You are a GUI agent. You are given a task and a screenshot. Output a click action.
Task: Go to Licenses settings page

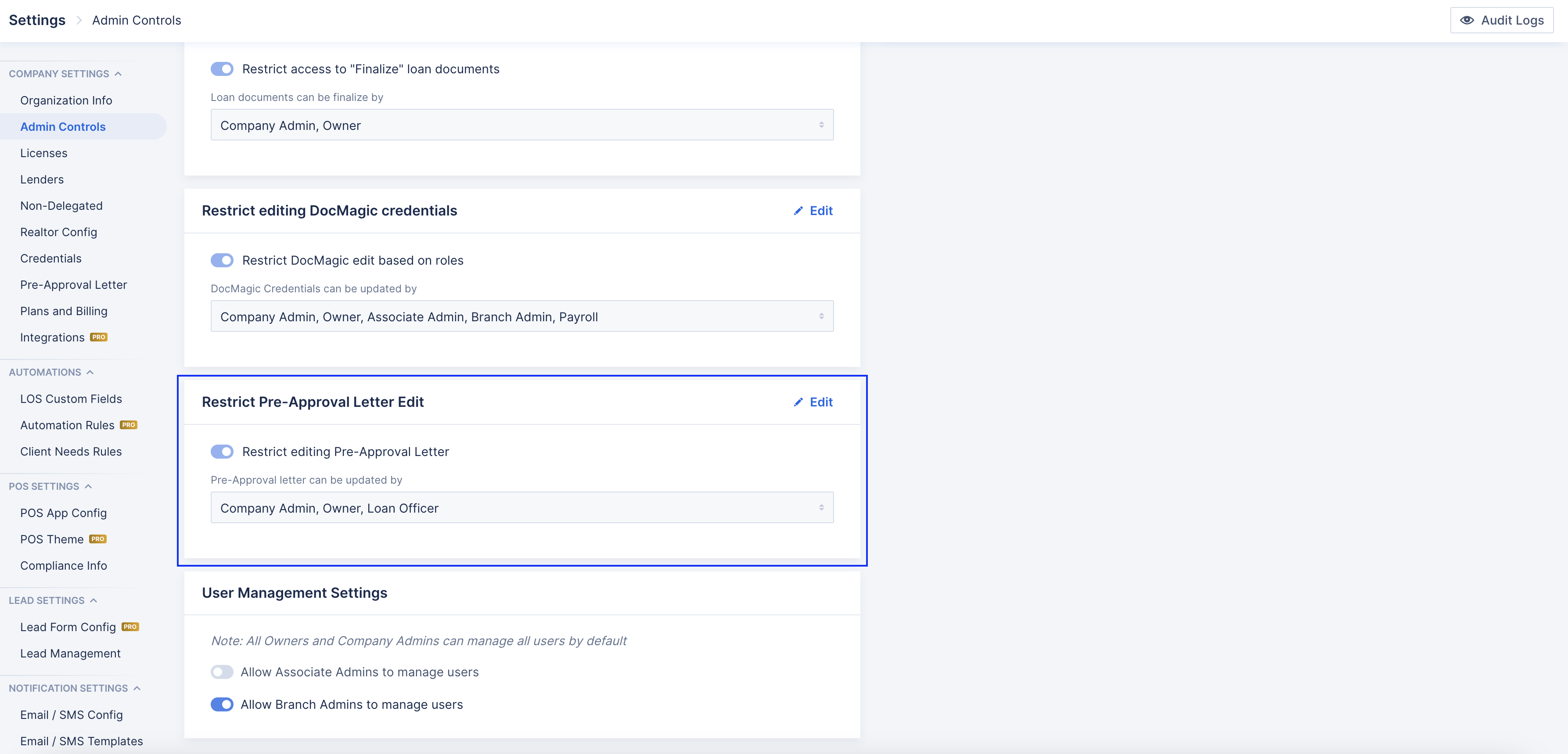point(44,153)
